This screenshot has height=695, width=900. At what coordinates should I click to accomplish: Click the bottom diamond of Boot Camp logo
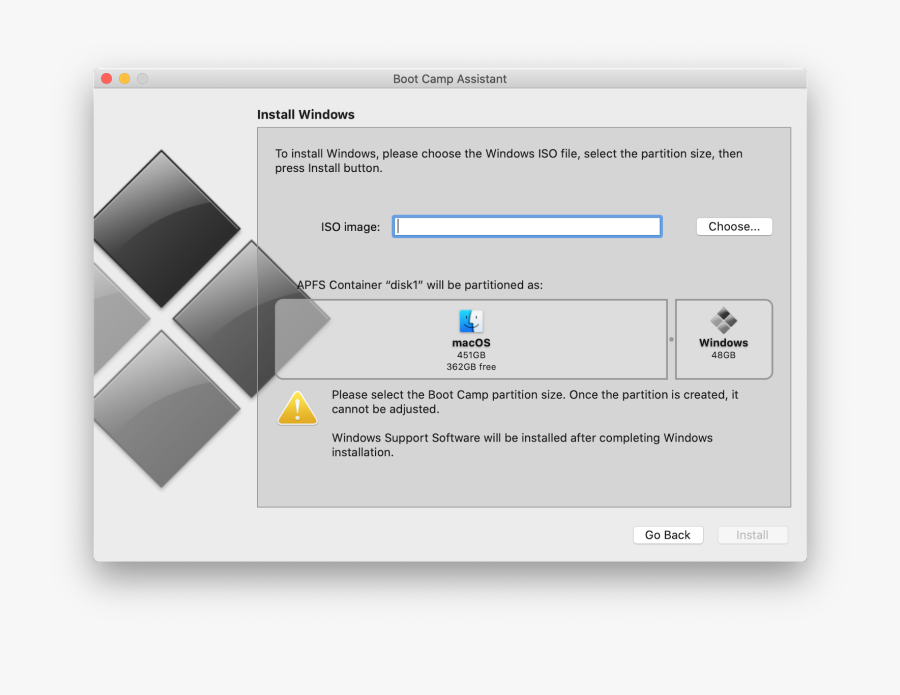(x=162, y=408)
